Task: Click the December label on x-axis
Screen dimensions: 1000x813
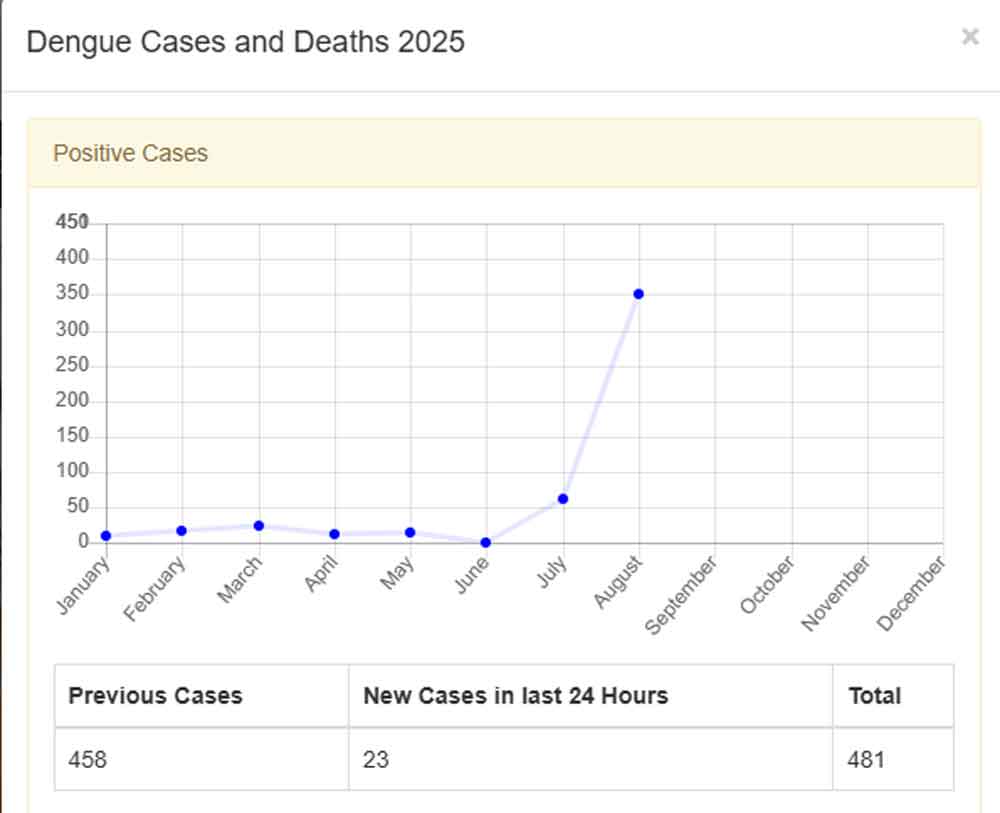Action: coord(912,594)
